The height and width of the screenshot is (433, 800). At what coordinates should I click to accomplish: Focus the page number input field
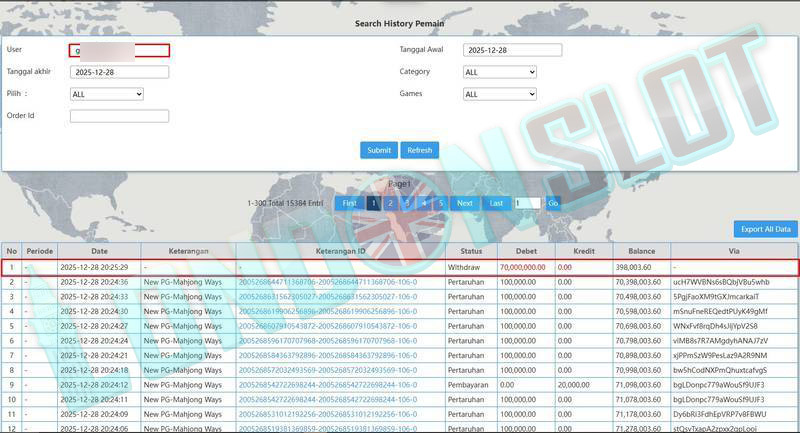pyautogui.click(x=527, y=203)
